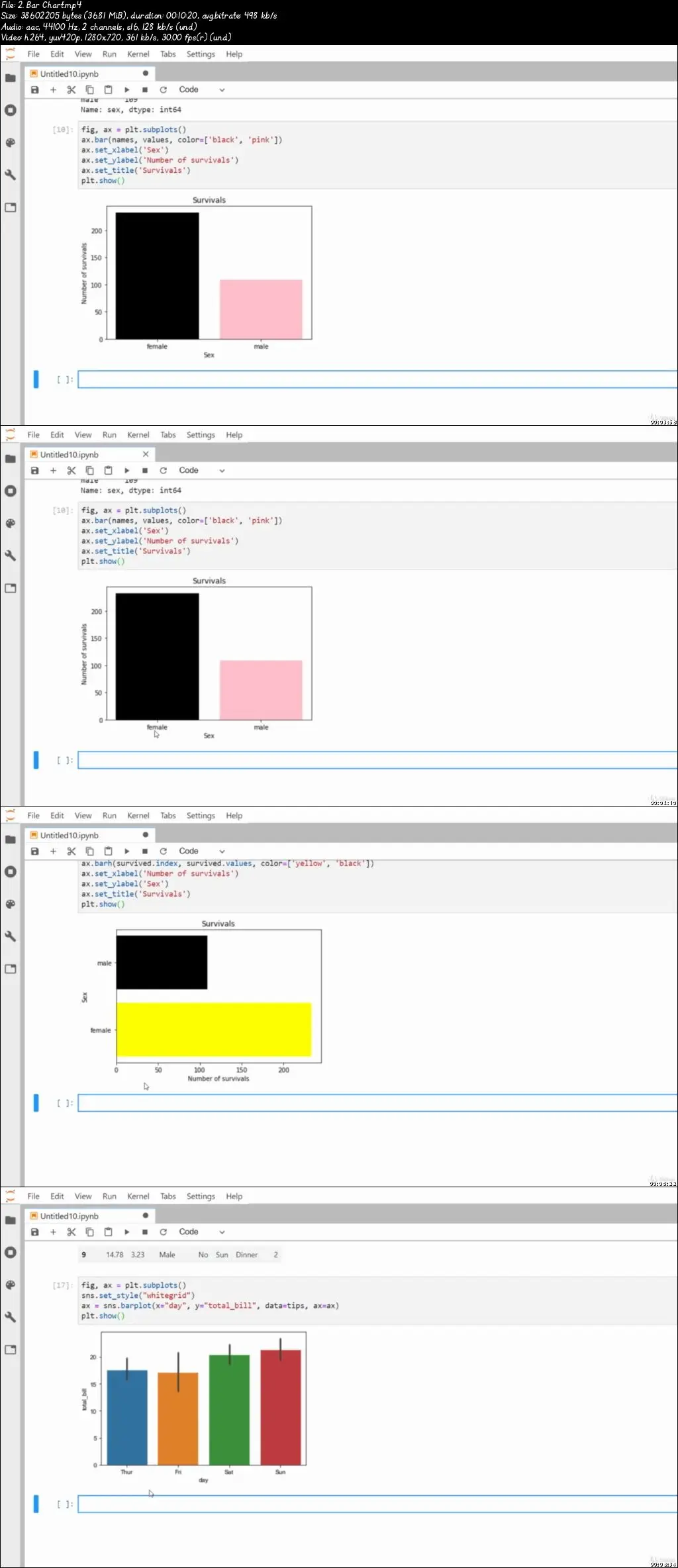
Task: Open the file browser in the yellow bar chart frame's sidebar
Action: [x=11, y=840]
